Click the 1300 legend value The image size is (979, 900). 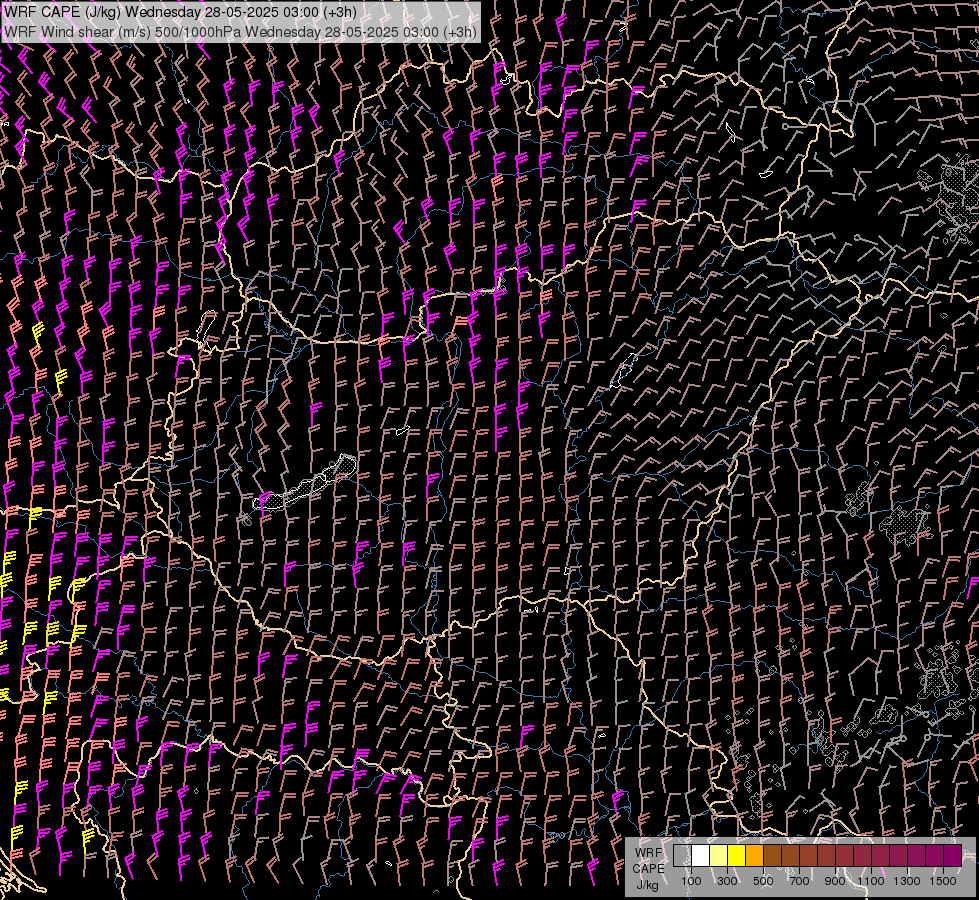tap(907, 881)
